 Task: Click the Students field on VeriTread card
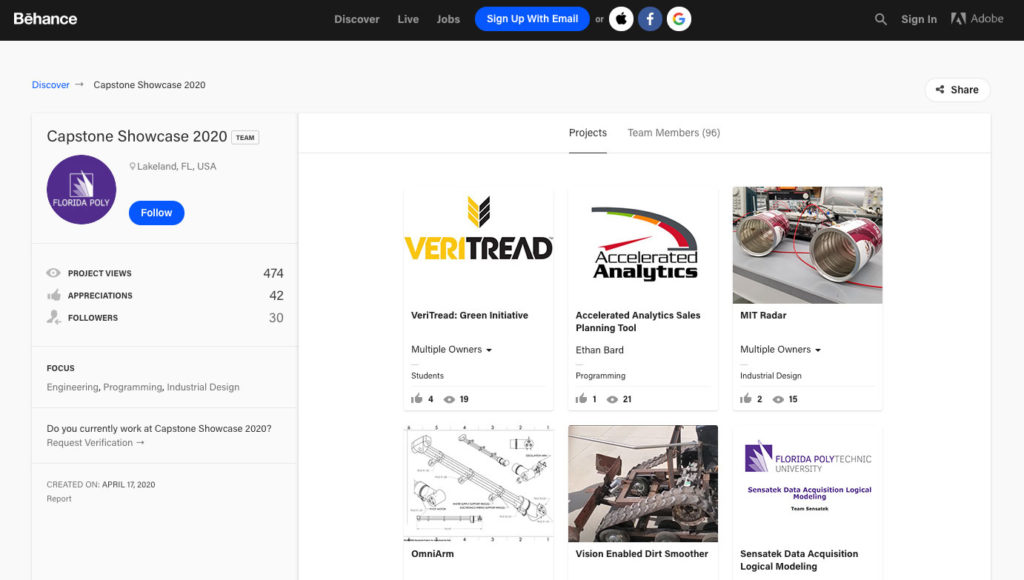(427, 376)
